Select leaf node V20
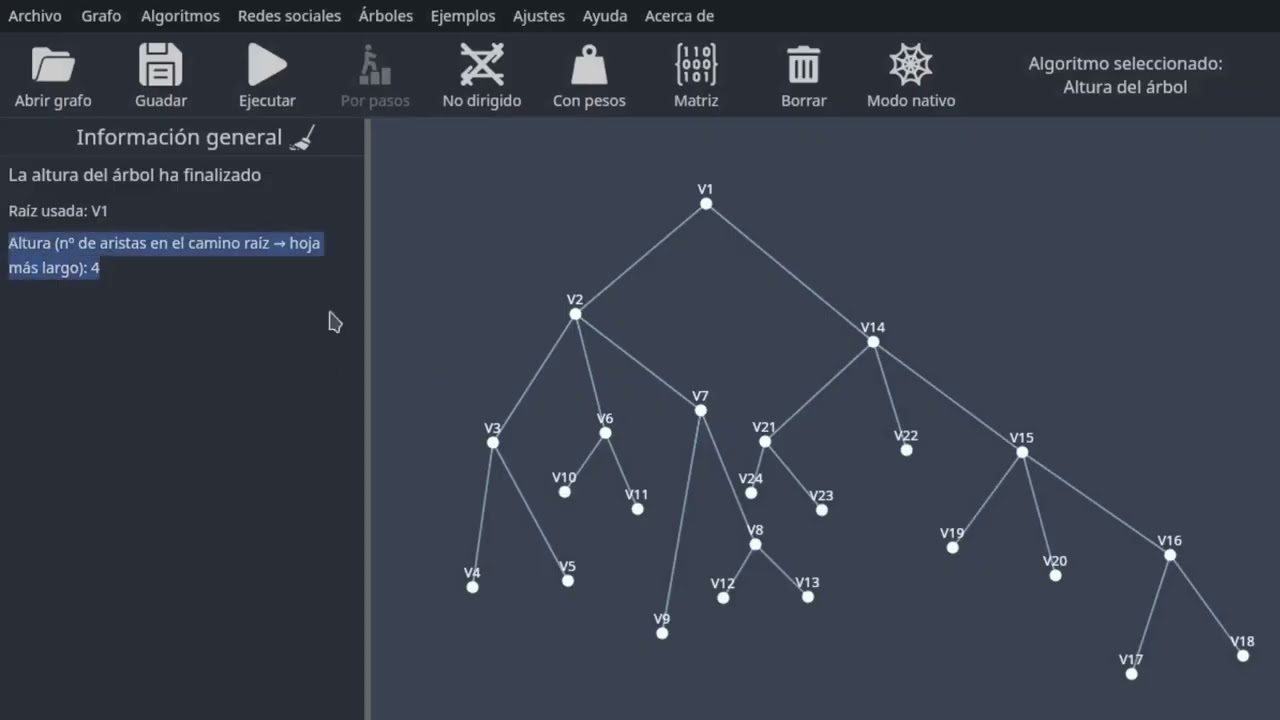 click(1055, 575)
